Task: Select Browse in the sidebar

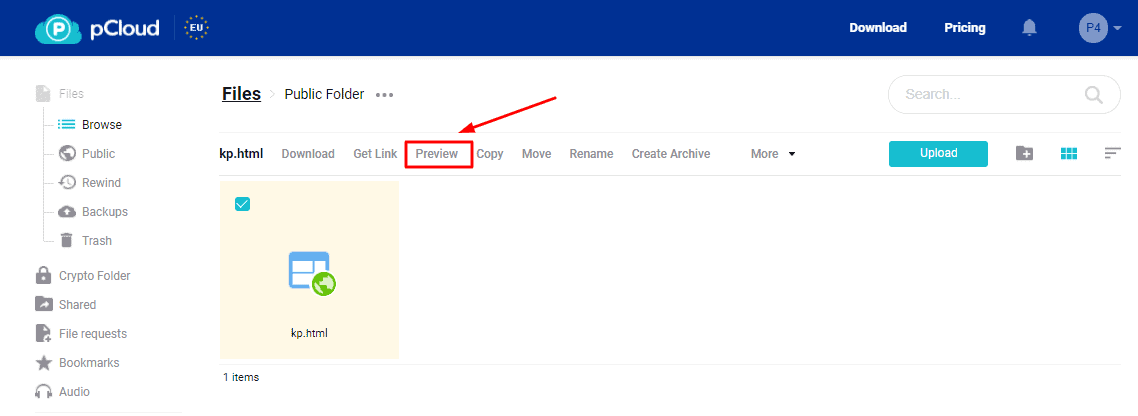Action: [x=102, y=125]
